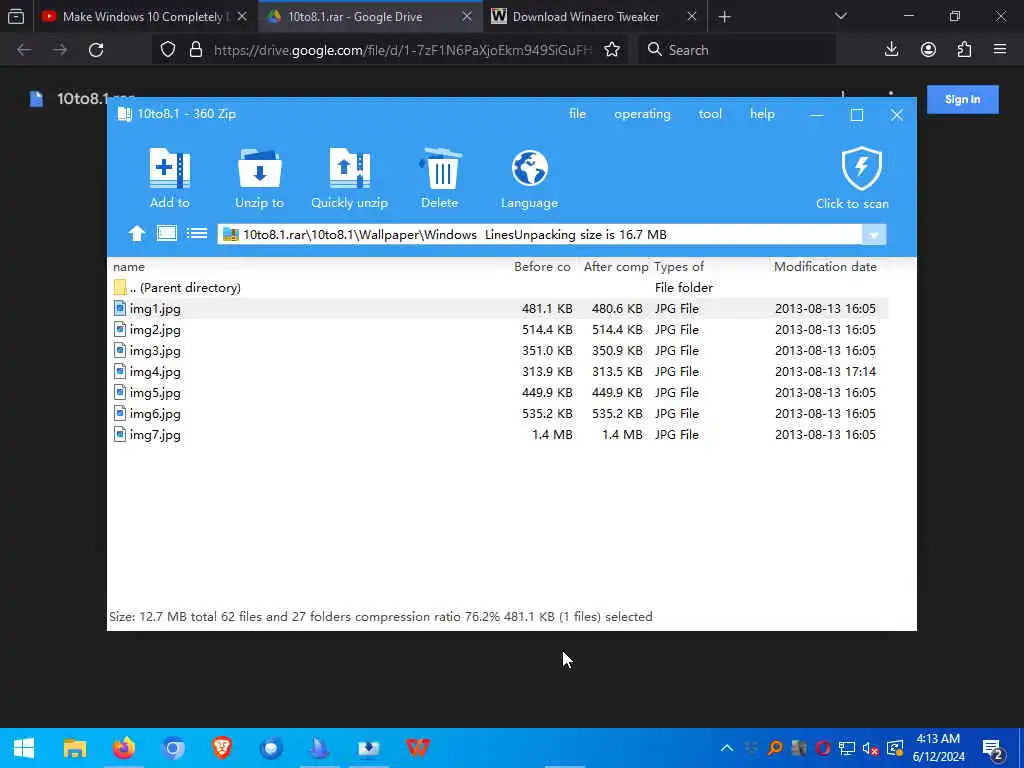This screenshot has height=768, width=1024.
Task: Open the file menu in 360 Zip
Action: pyautogui.click(x=577, y=114)
